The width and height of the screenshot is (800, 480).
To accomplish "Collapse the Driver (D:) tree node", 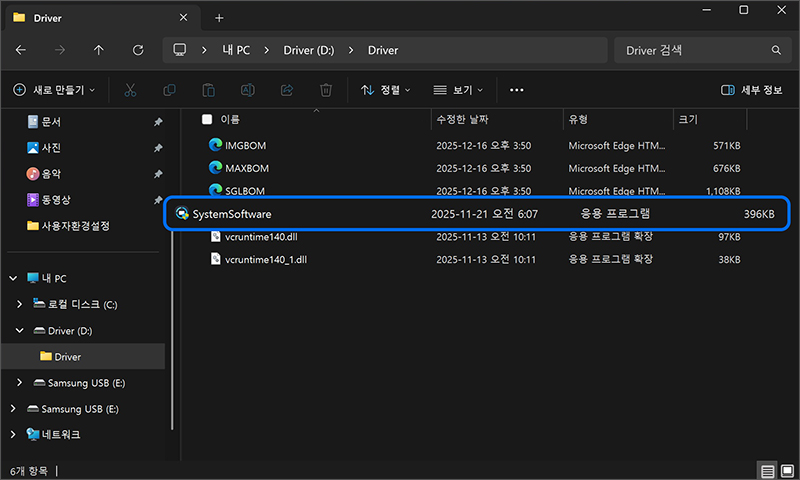I will point(19,331).
